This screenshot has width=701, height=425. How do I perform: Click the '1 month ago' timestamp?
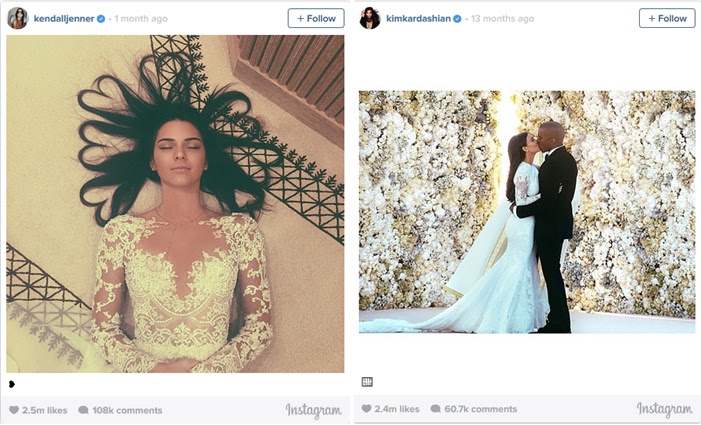point(141,19)
